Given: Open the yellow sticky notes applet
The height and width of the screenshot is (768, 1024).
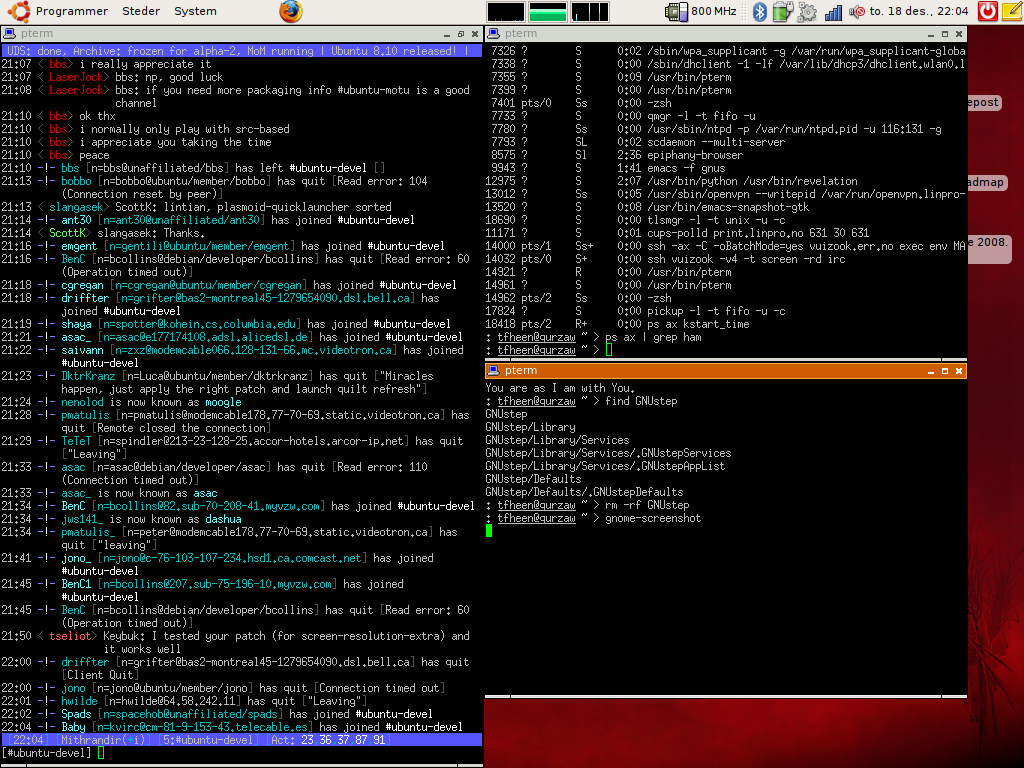Looking at the screenshot, I should click(x=1012, y=11).
